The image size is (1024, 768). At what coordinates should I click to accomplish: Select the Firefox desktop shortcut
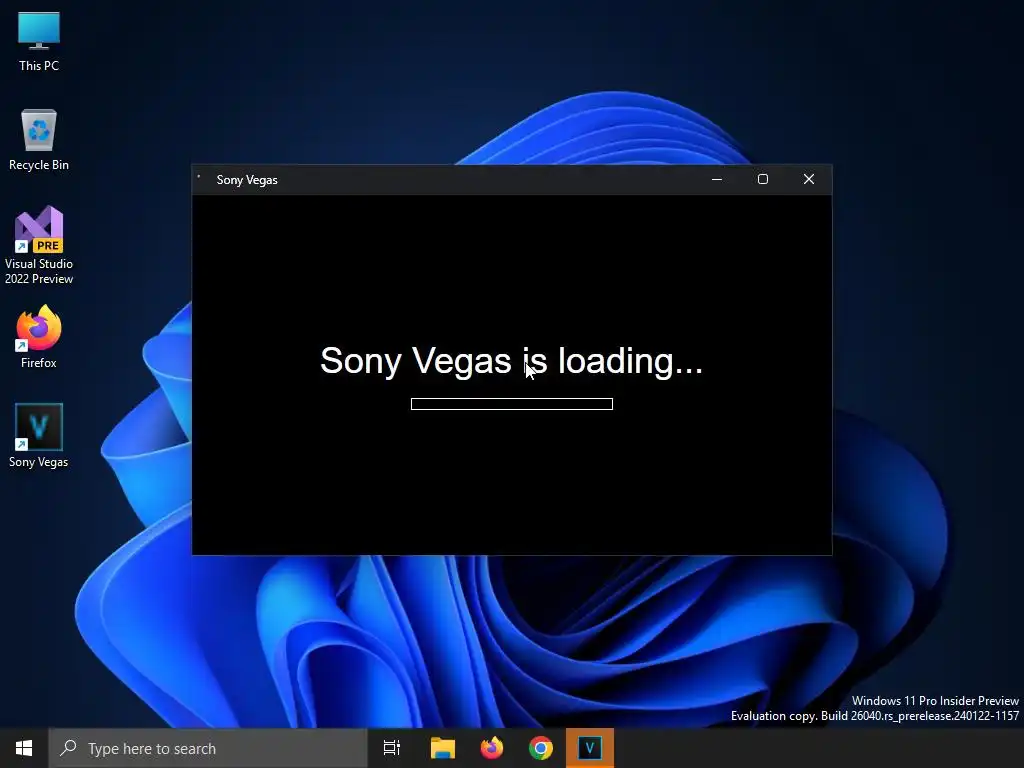[39, 337]
